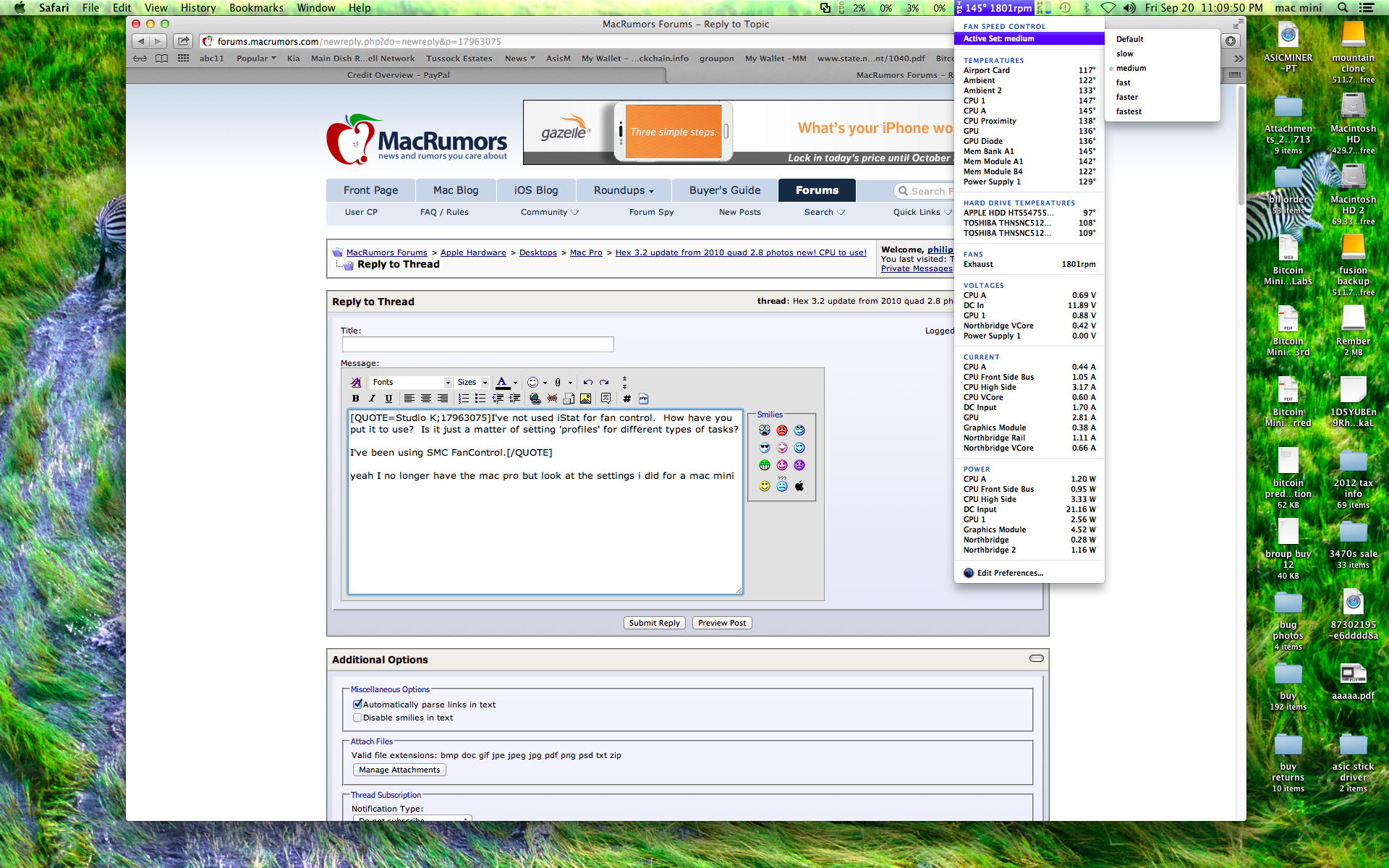1389x868 pixels.
Task: Open the Top Sites grid icon
Action: [x=183, y=59]
